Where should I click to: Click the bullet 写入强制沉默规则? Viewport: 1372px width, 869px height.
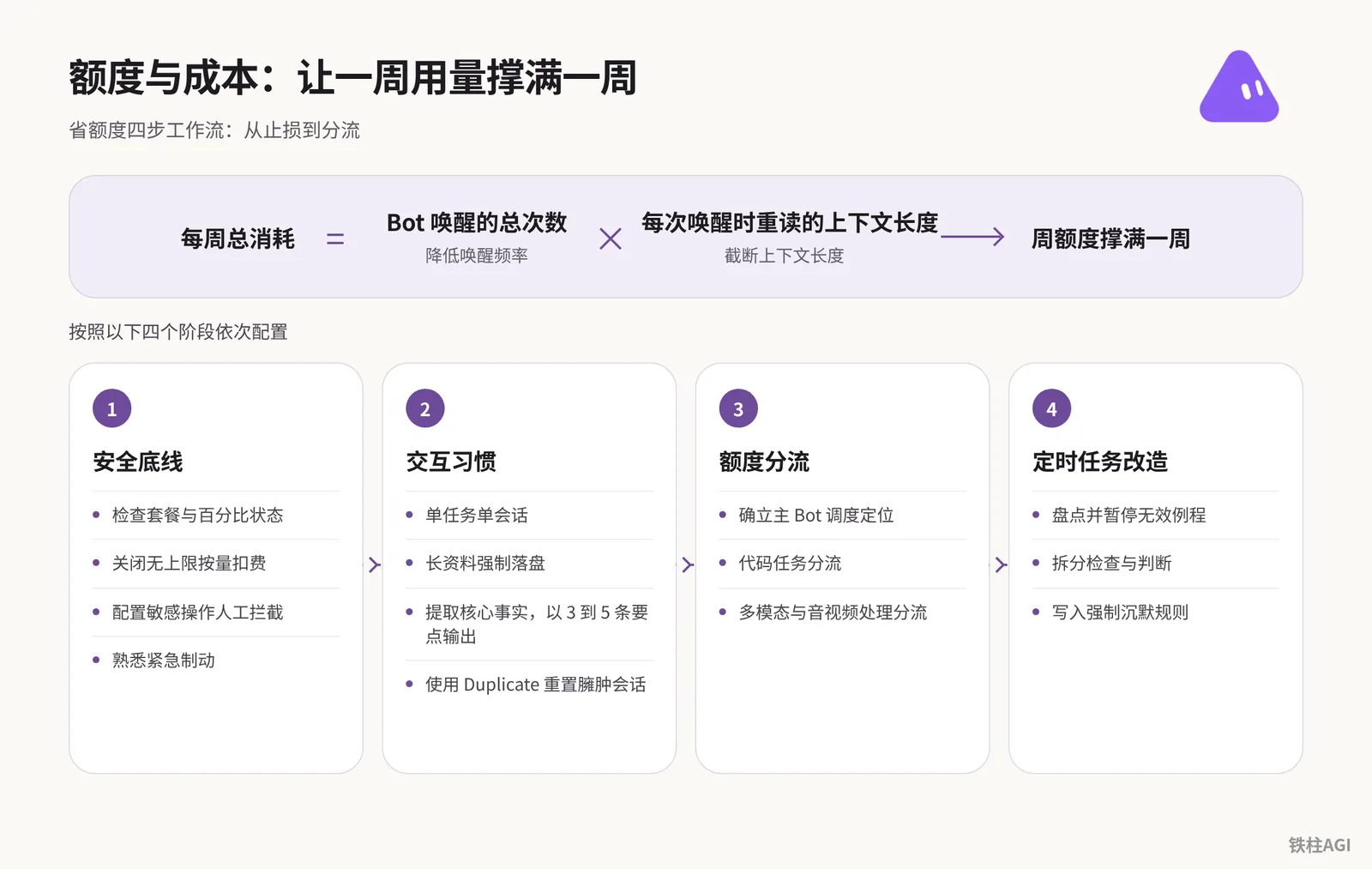pos(1120,612)
